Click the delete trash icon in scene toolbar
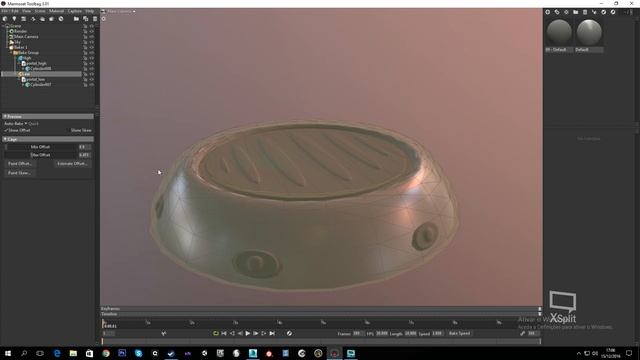This screenshot has height=360, width=640. pyautogui.click(x=95, y=19)
